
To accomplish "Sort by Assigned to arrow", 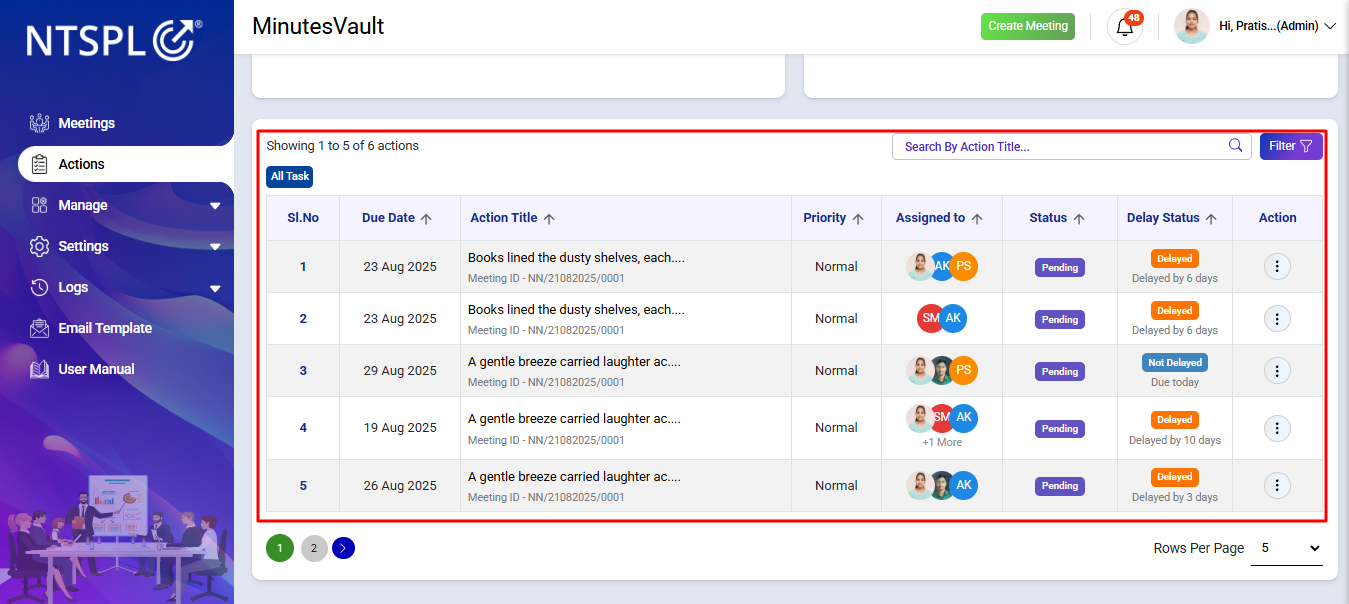I will (977, 218).
